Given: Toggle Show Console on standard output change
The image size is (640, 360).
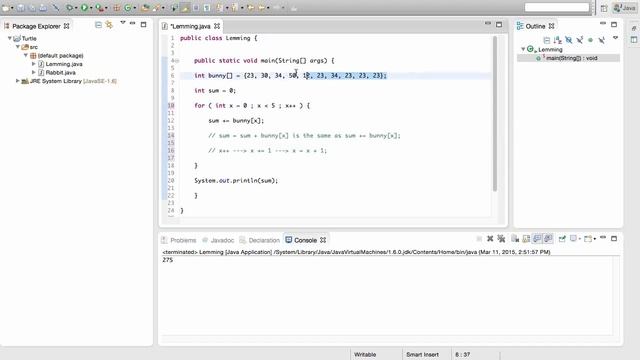Looking at the screenshot, I should [537, 239].
